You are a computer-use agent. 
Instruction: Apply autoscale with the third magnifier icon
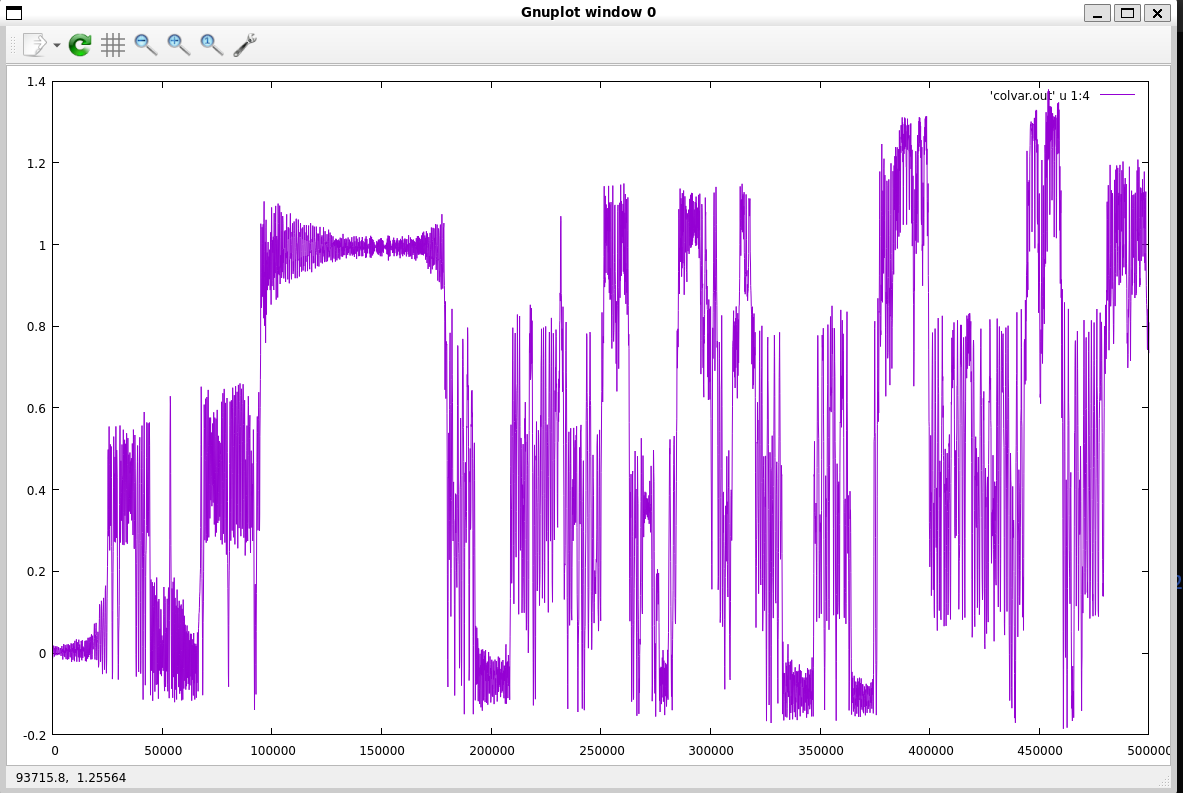[x=211, y=45]
